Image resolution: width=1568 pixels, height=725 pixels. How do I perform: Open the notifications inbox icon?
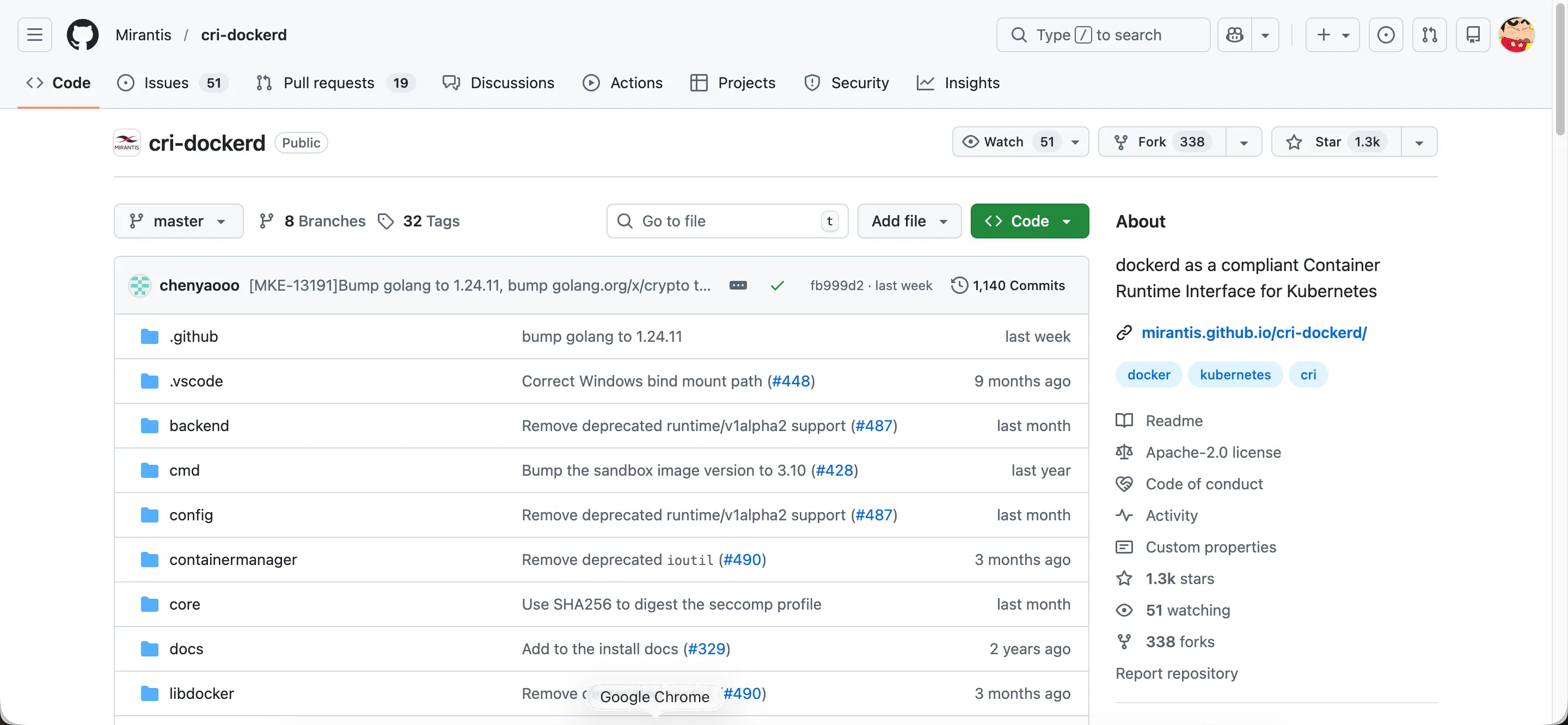point(1472,35)
